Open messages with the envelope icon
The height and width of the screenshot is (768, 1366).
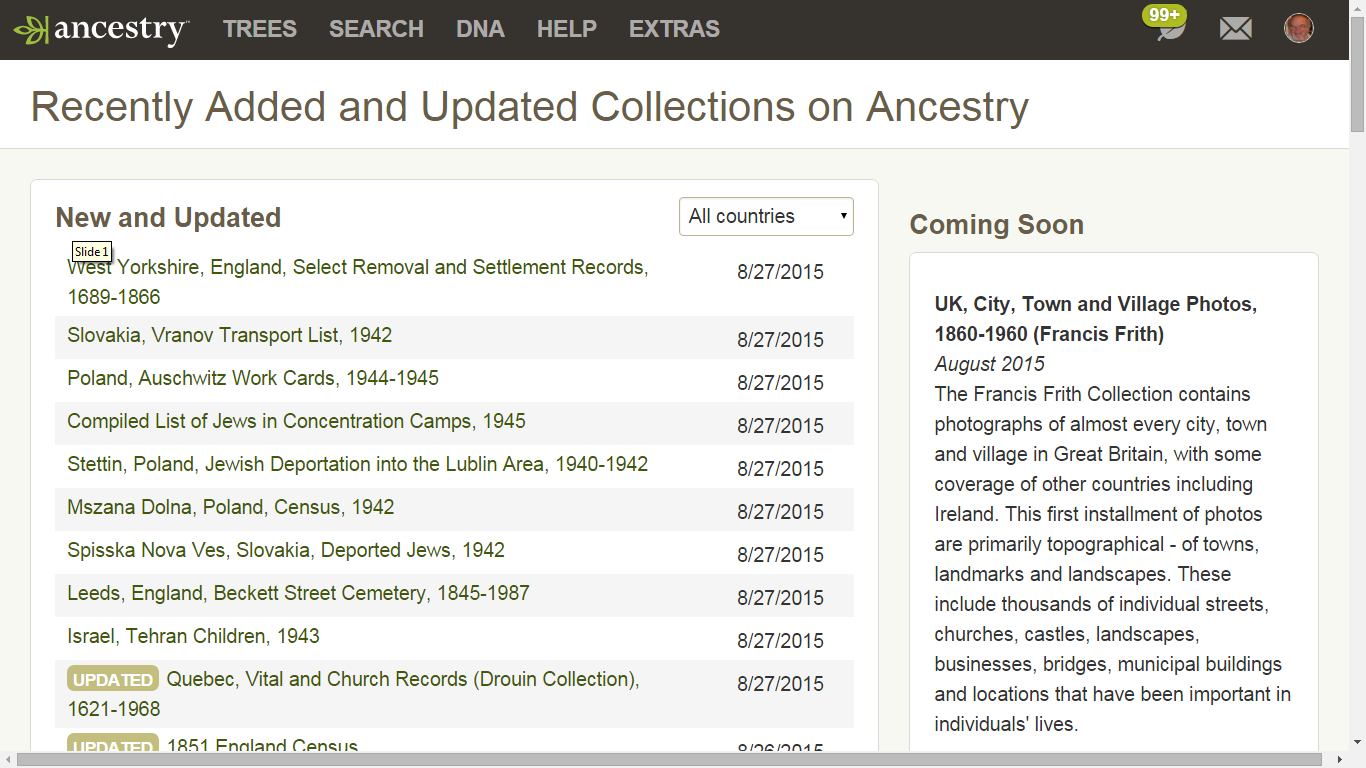coord(1236,27)
